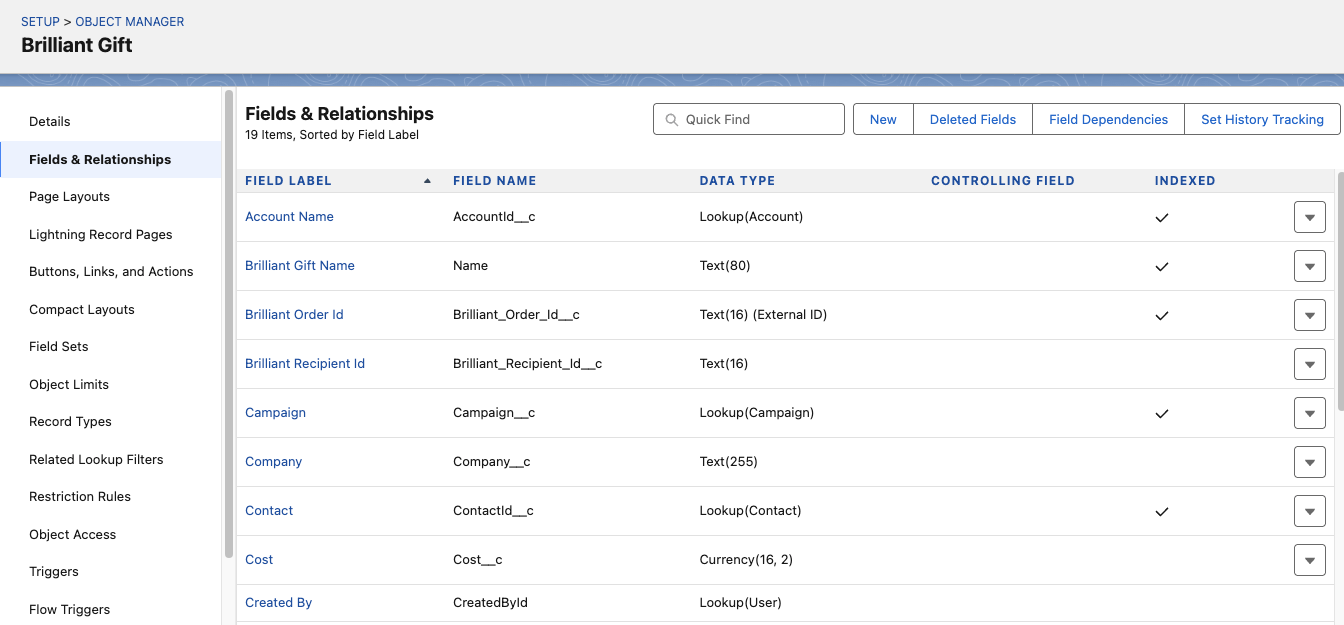Go to Page Layouts in sidebar
This screenshot has width=1344, height=625.
pos(69,197)
